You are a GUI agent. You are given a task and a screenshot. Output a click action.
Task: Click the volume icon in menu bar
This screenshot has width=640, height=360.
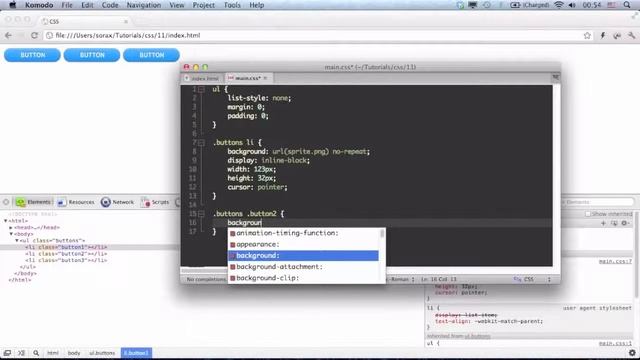[572, 5]
